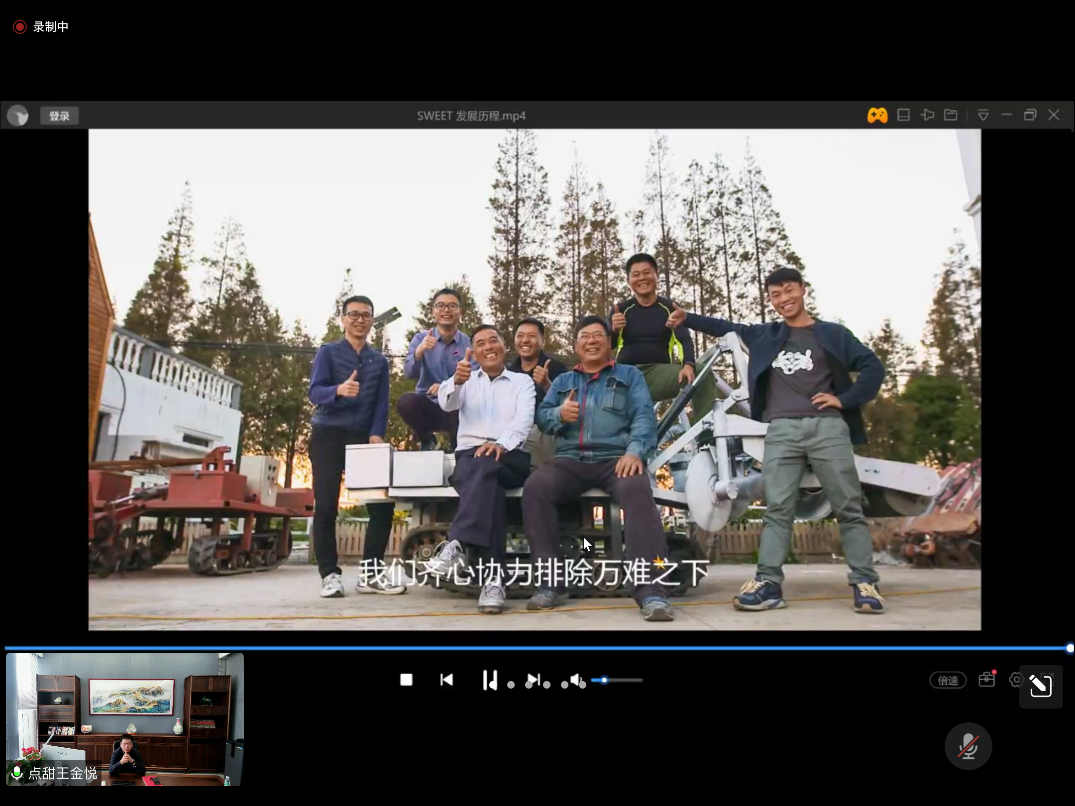Open the annotation pen tool
This screenshot has width=1075, height=806.
1040,686
